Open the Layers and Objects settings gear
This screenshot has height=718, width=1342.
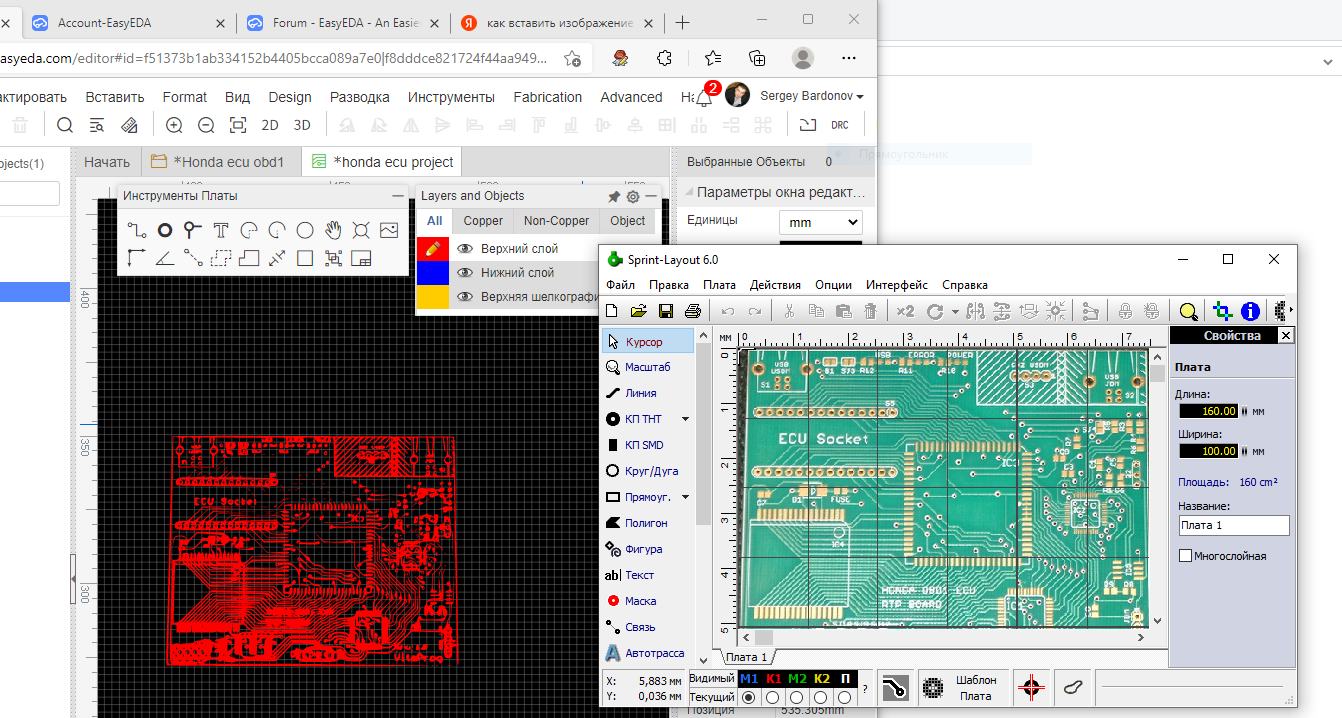[633, 197]
